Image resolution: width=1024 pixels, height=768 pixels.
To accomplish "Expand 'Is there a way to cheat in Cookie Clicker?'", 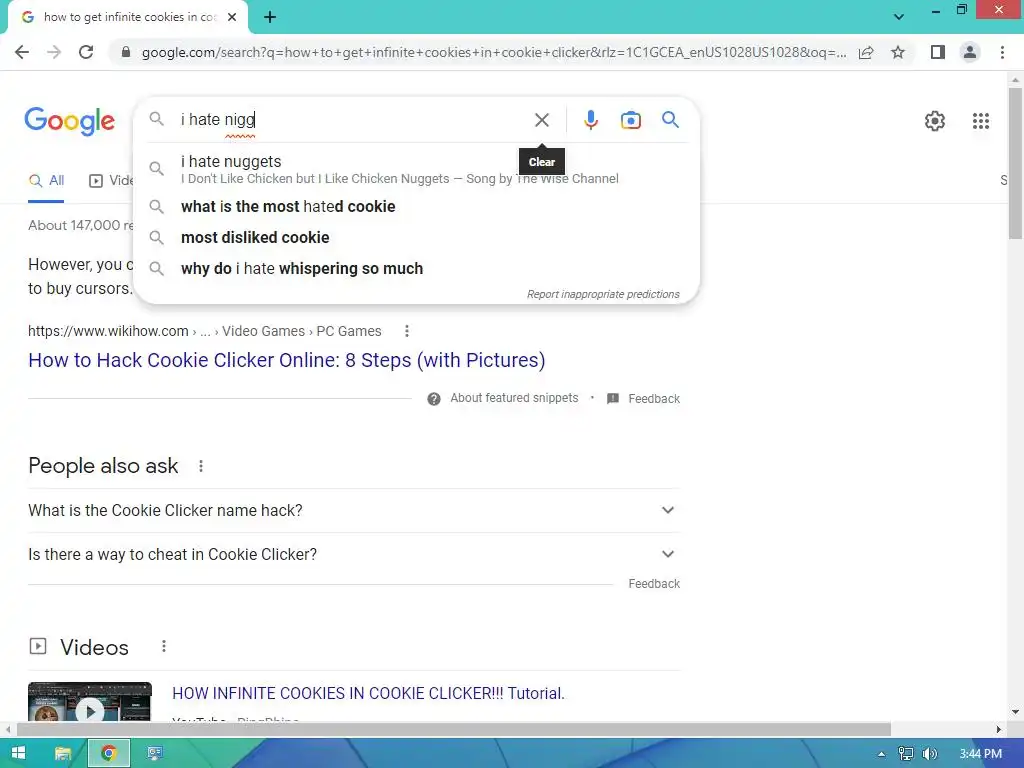I will pyautogui.click(x=353, y=554).
